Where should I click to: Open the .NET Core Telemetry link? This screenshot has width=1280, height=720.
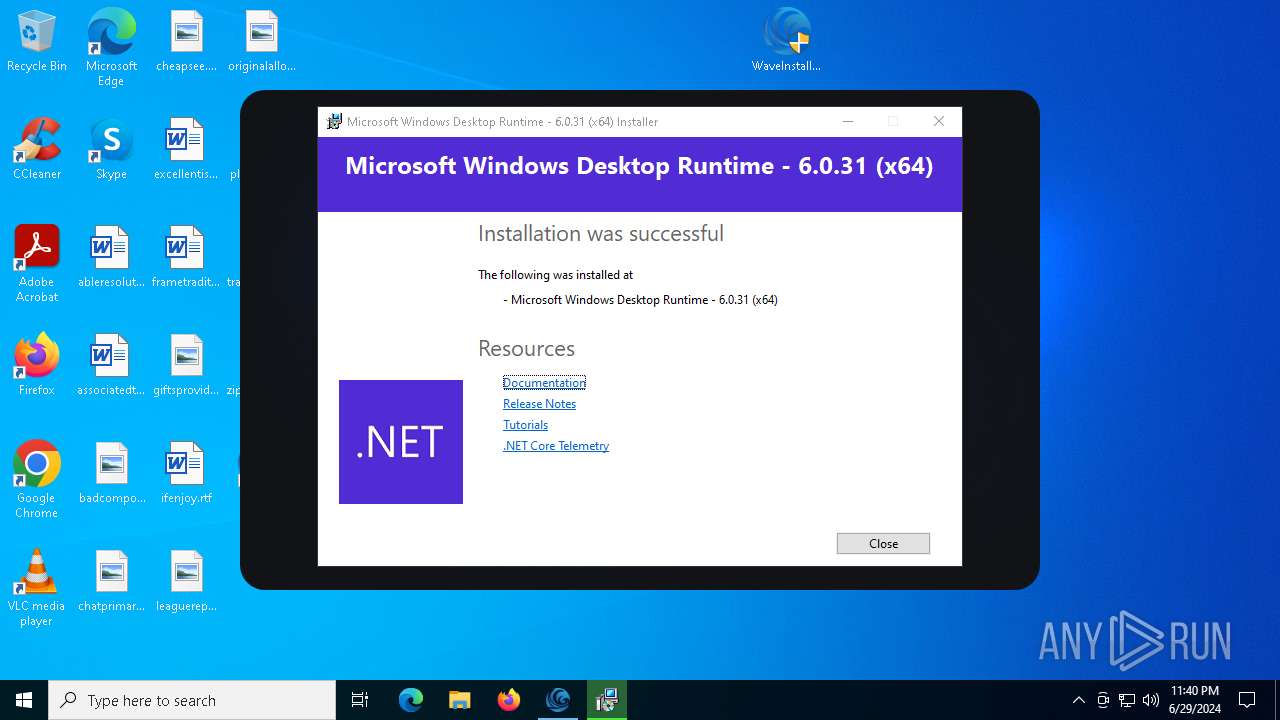pos(556,446)
